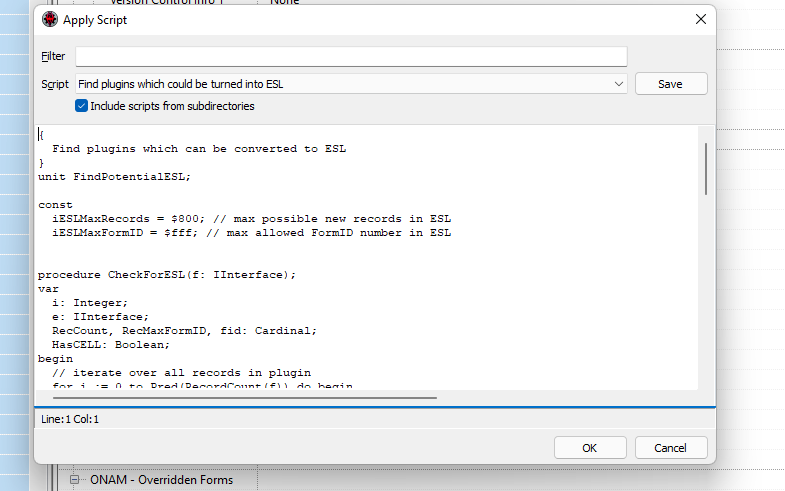785x491 pixels.
Task: Click the iESLMaxFormID constant line
Action: coord(251,233)
